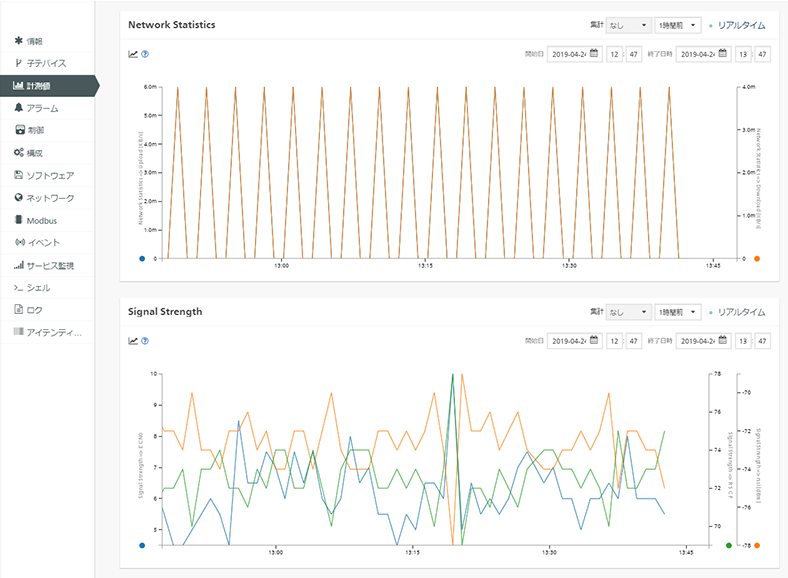Viewport: 788px width, 578px height.
Task: Open Signal Strength start date calendar icon
Action: pyautogui.click(x=594, y=340)
